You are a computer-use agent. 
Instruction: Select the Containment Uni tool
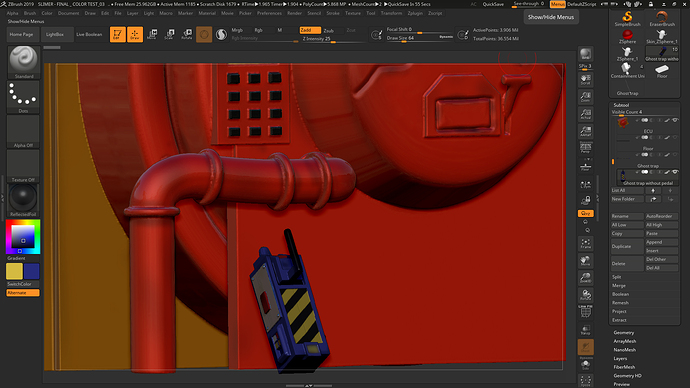pyautogui.click(x=628, y=71)
